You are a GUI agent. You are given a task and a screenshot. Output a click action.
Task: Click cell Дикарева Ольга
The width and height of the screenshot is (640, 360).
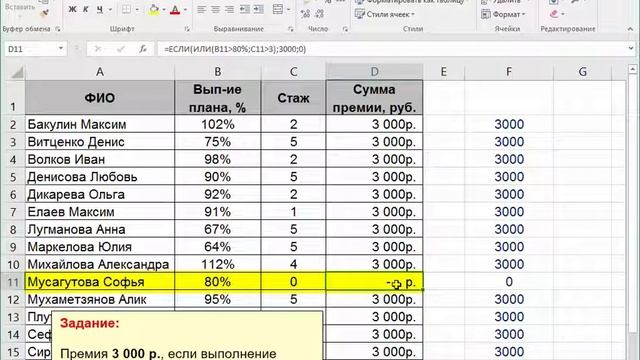pyautogui.click(x=100, y=194)
